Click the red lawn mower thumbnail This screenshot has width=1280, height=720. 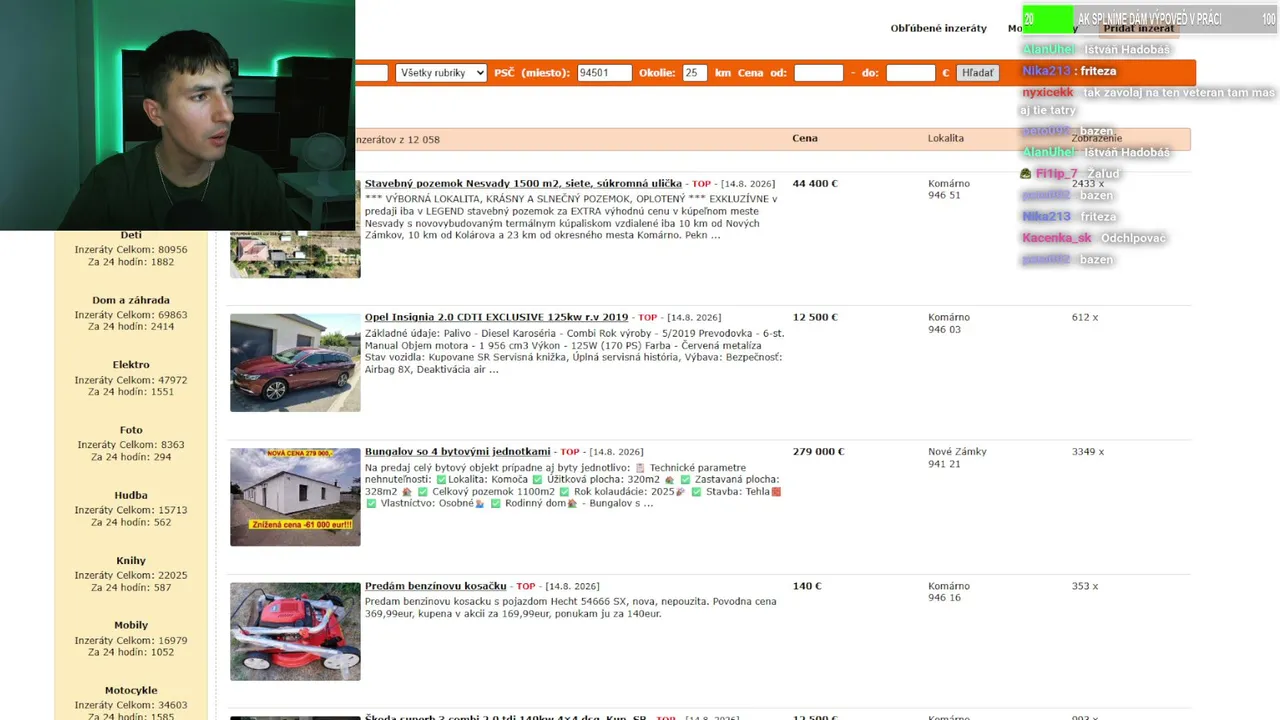(x=295, y=631)
